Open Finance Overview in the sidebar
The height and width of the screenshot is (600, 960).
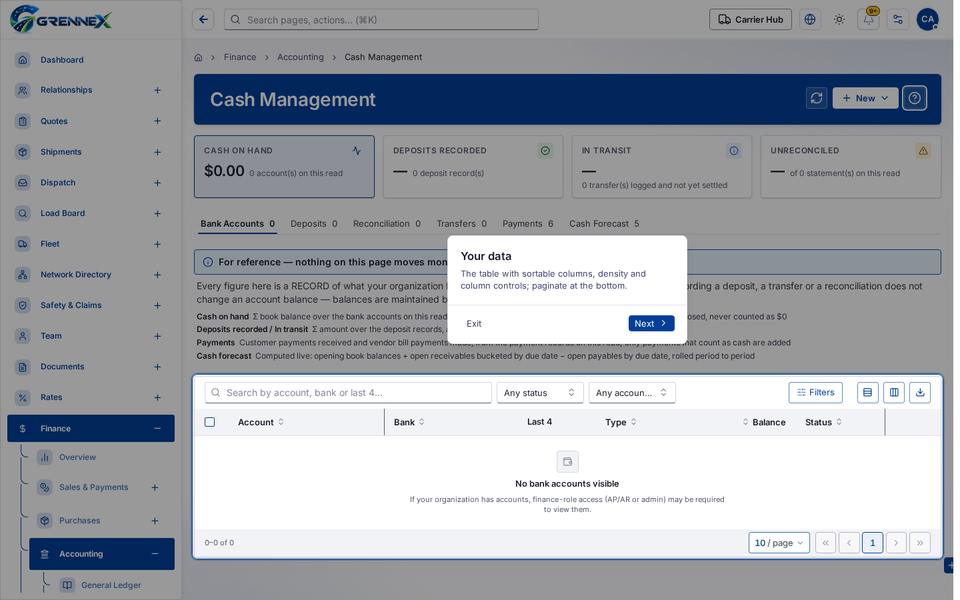[x=77, y=457]
